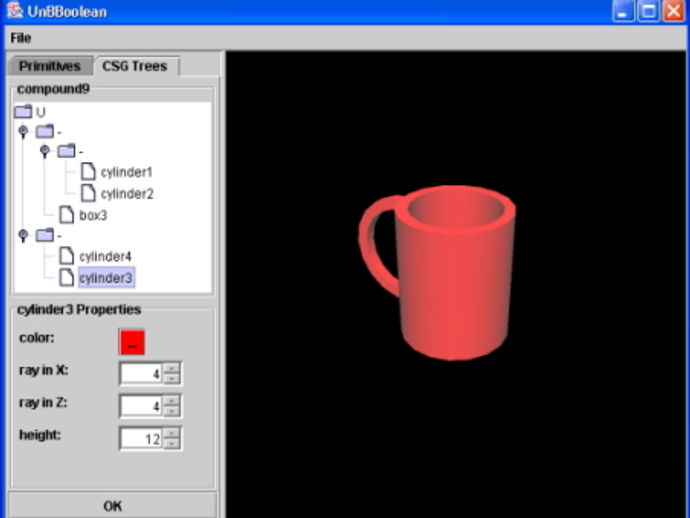690x518 pixels.
Task: Click the folder icon above cylinder4
Action: pyautogui.click(x=45, y=235)
